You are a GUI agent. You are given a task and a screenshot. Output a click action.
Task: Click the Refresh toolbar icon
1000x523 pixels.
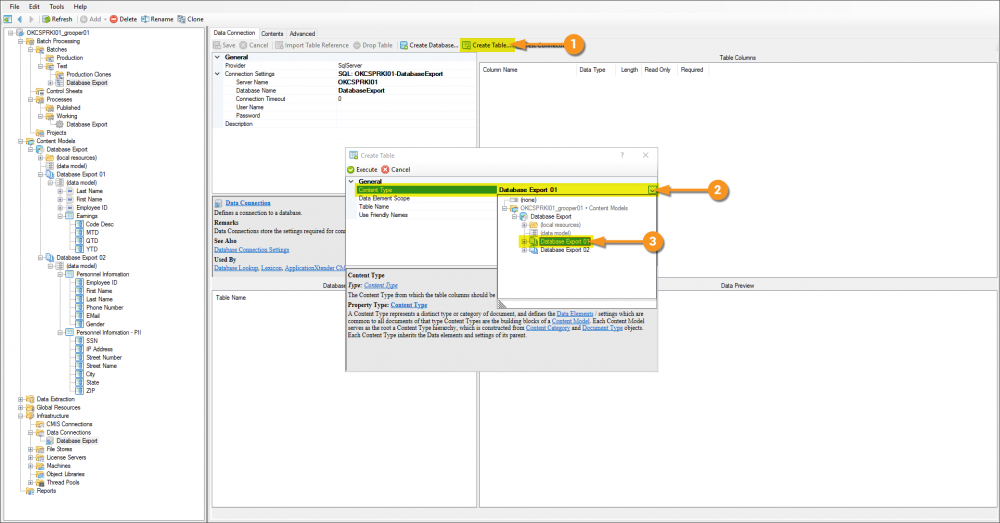pyautogui.click(x=46, y=19)
